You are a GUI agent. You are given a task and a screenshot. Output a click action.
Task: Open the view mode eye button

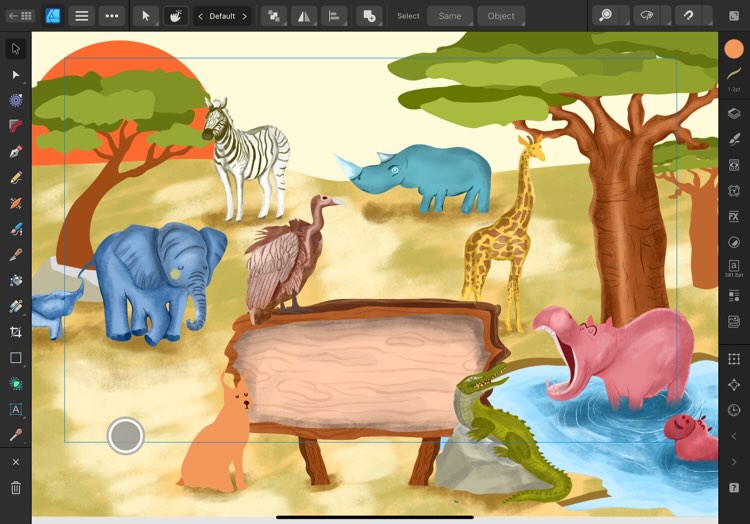point(647,16)
